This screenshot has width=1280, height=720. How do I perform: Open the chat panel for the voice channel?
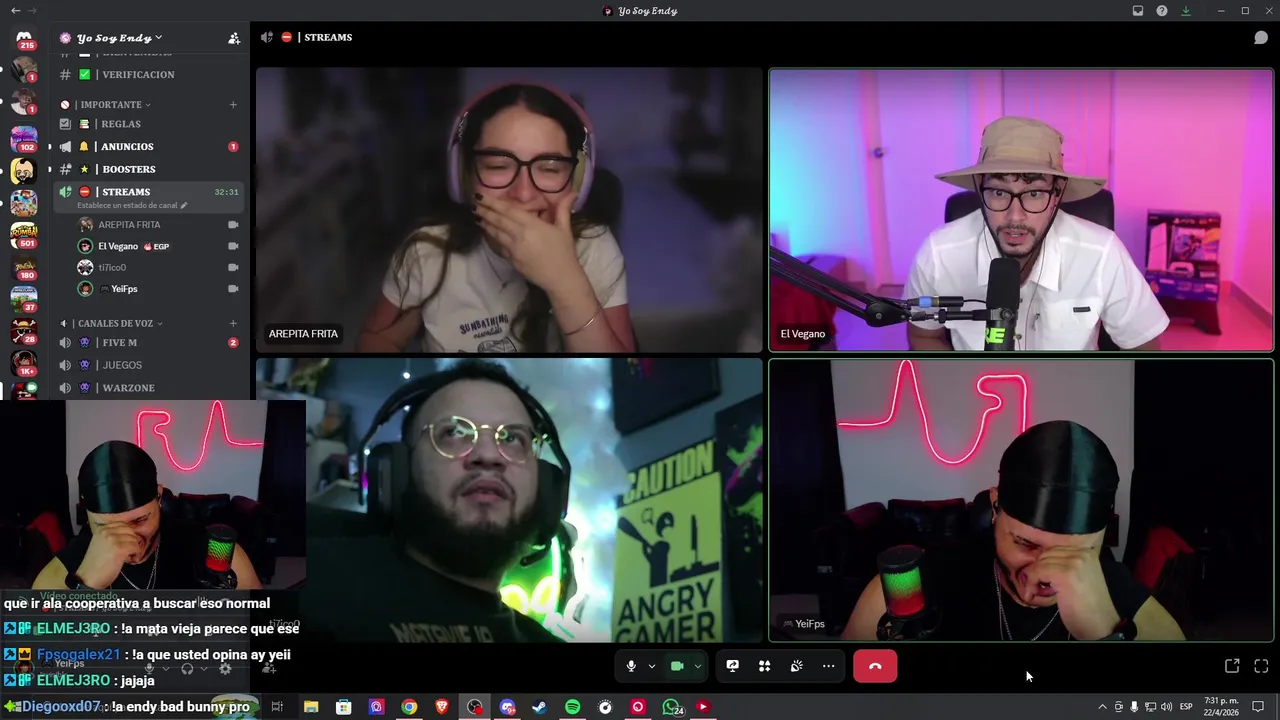[1261, 38]
